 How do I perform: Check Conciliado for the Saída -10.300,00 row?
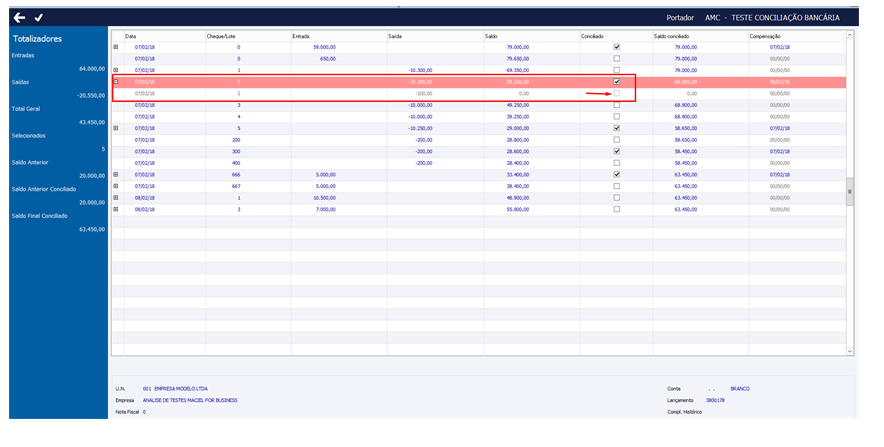(x=616, y=70)
